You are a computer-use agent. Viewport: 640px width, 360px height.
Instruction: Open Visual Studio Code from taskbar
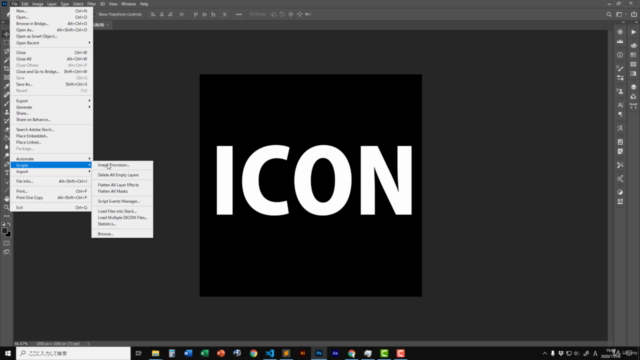tap(270, 353)
